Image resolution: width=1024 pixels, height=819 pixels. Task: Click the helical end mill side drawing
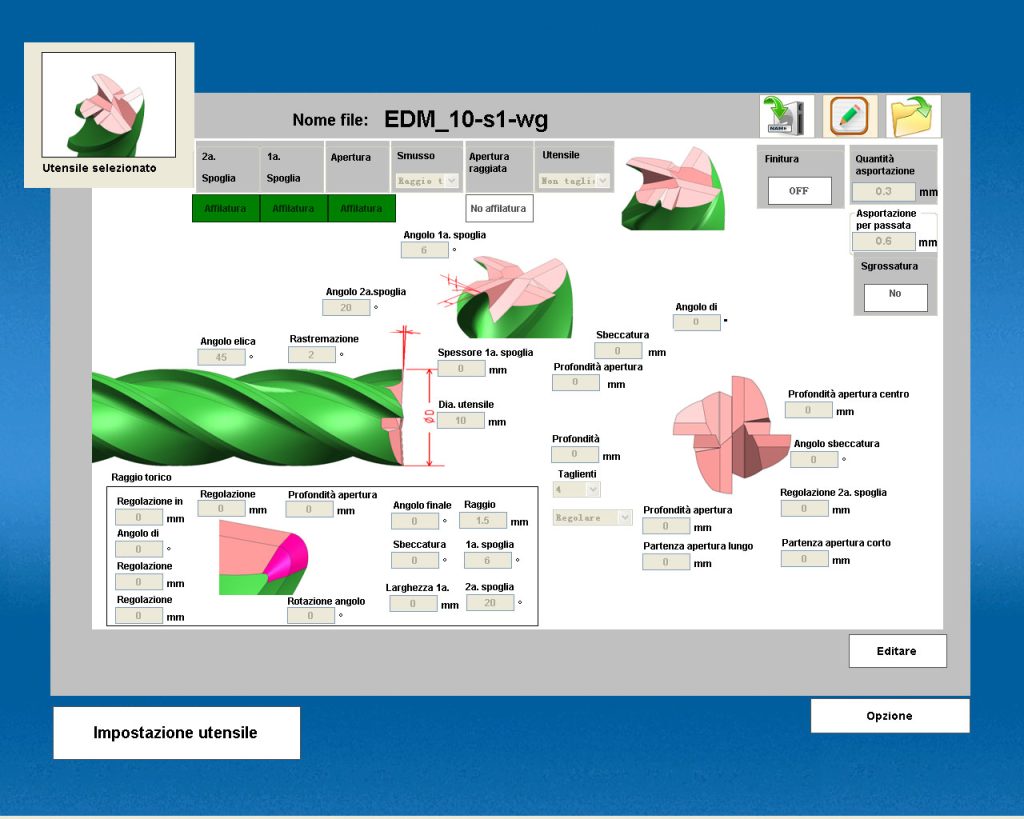[248, 417]
